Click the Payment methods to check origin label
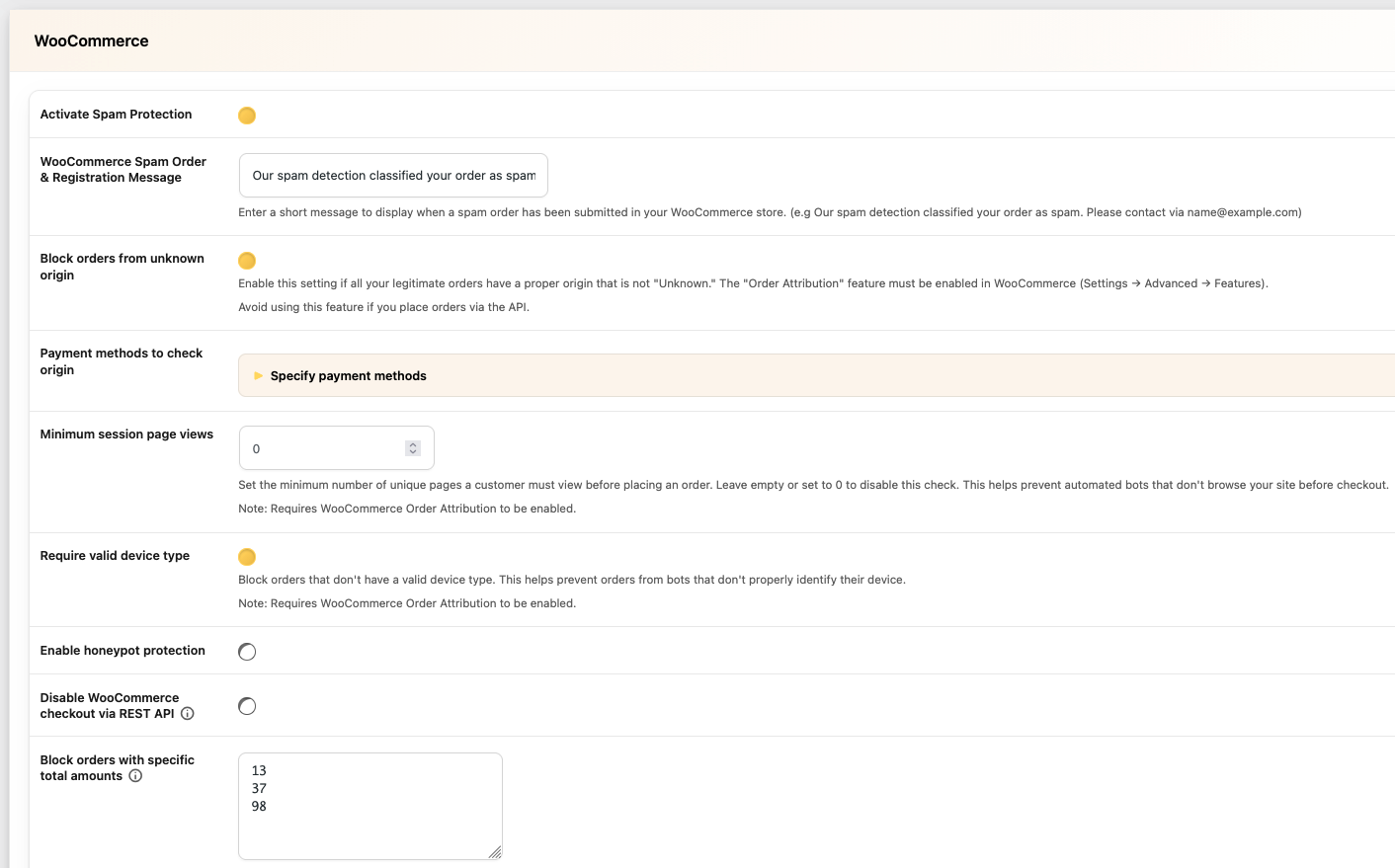This screenshot has width=1395, height=868. pyautogui.click(x=122, y=361)
